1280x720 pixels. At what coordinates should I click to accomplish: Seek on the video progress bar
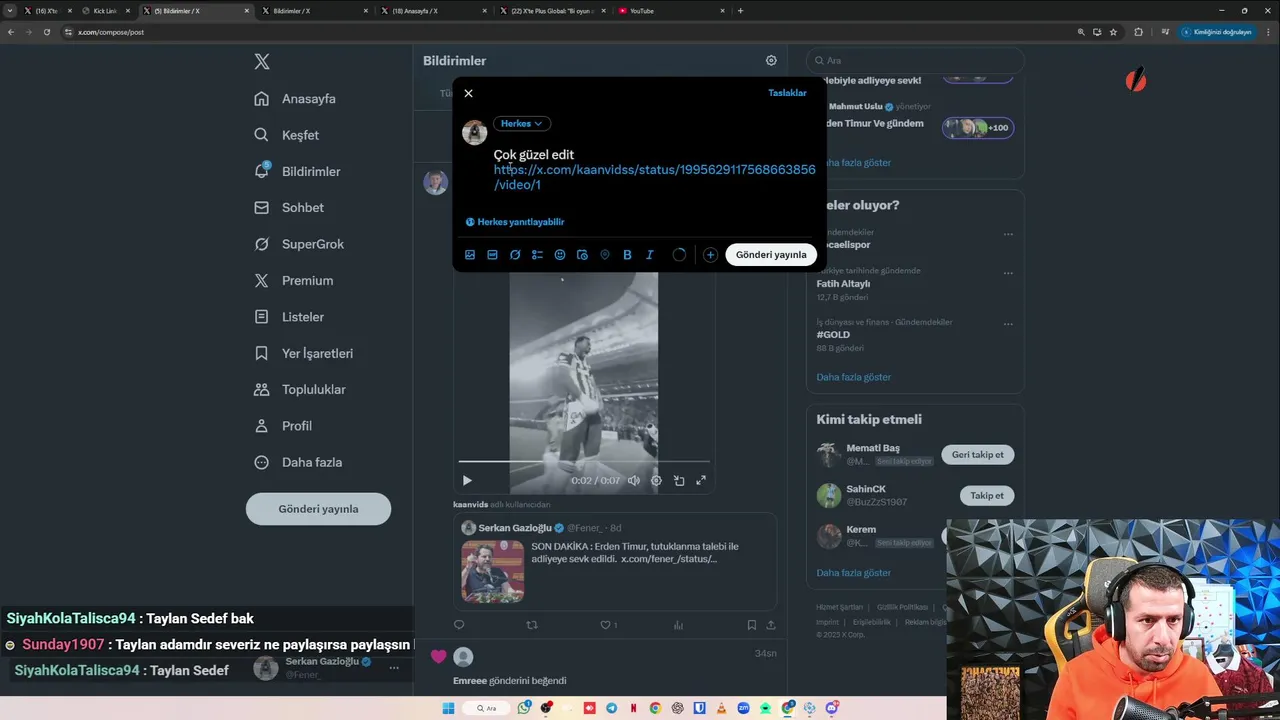pos(584,462)
